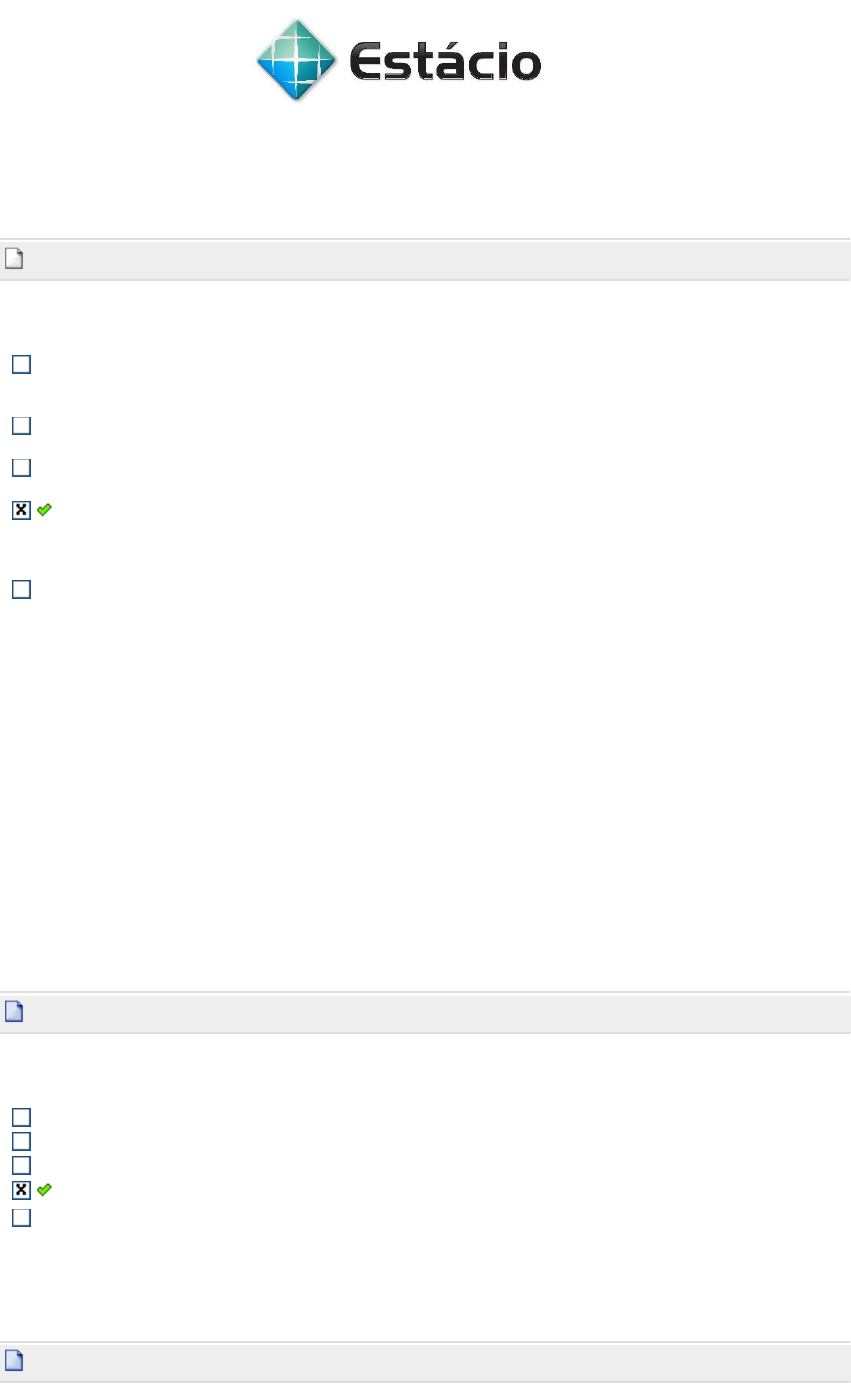Tick the second checkbox of the first question
The image size is (851, 1393).
tap(21, 426)
